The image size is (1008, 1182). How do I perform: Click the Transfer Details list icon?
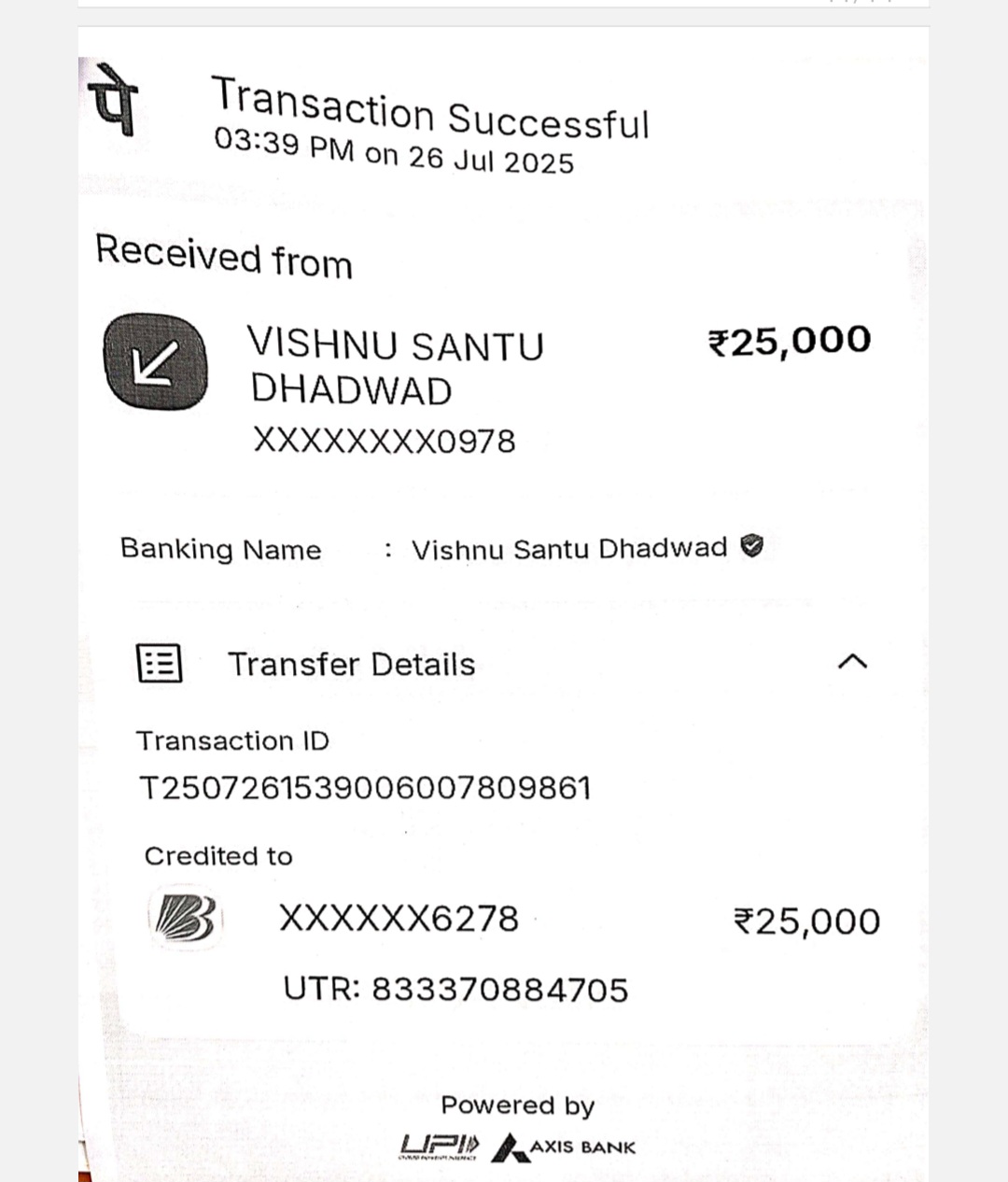[160, 664]
